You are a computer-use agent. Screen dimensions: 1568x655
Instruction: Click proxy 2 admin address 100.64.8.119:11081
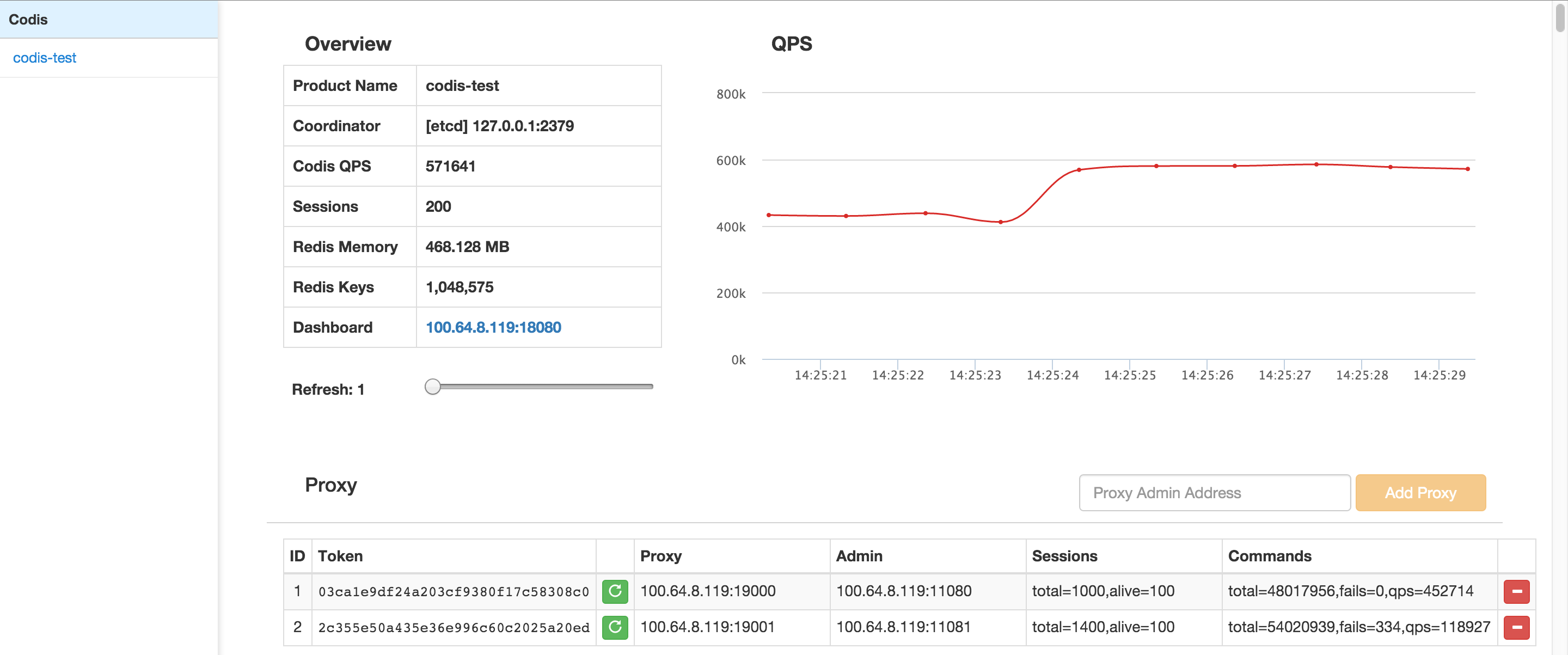(x=903, y=627)
